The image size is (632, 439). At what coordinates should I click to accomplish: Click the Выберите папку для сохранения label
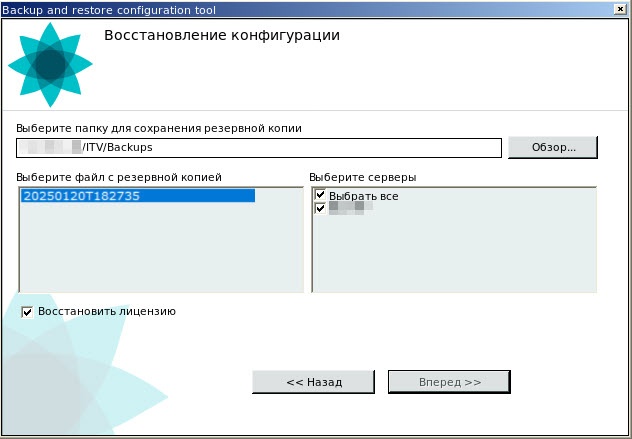point(159,128)
